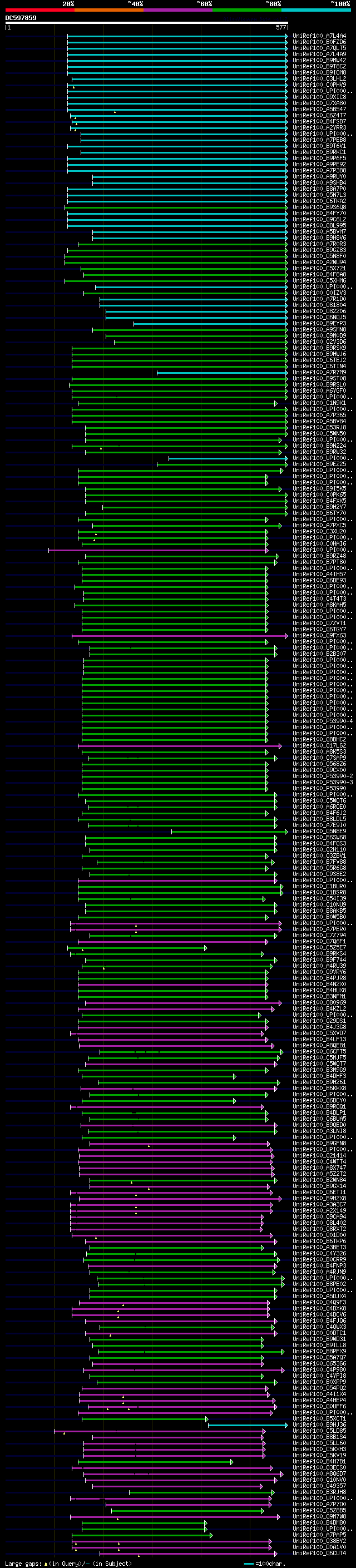This screenshot has width=356, height=1568.
Task: Click the green alignment bar for UniRef100_Q5N8E9
Action: pyautogui.click(x=229, y=832)
